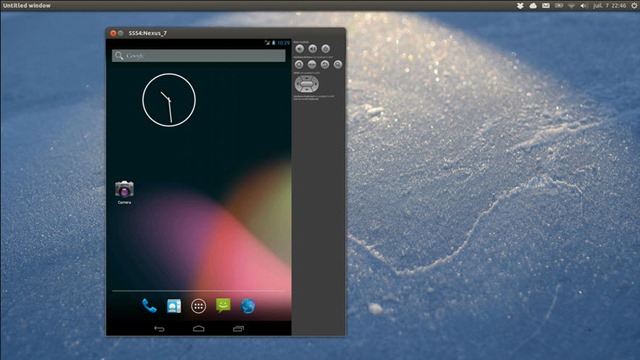Screen dimensions: 640x360
Task: Tap the magnifier icon in Google bar
Action: [119, 56]
